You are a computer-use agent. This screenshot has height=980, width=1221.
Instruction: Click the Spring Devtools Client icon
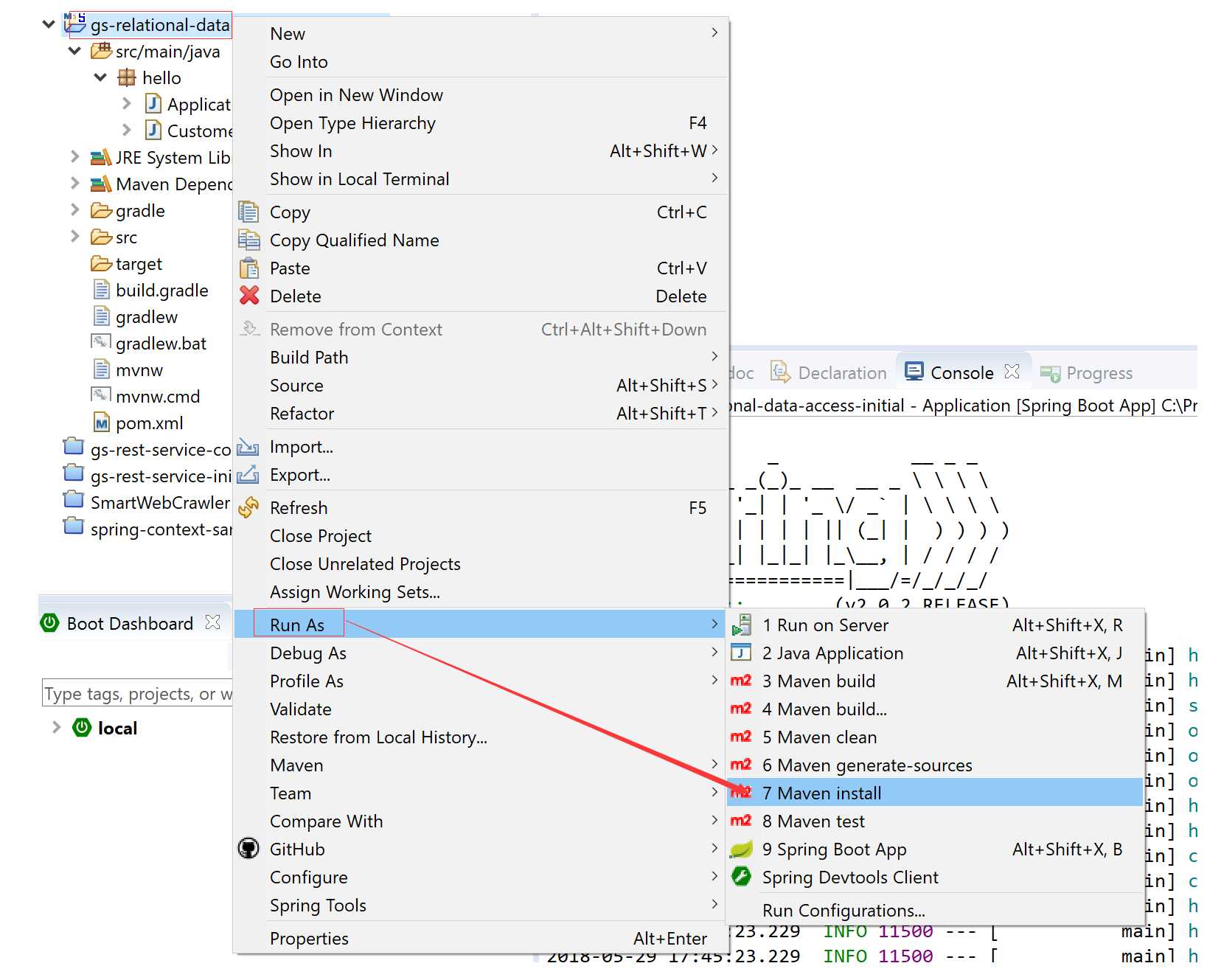click(x=741, y=877)
